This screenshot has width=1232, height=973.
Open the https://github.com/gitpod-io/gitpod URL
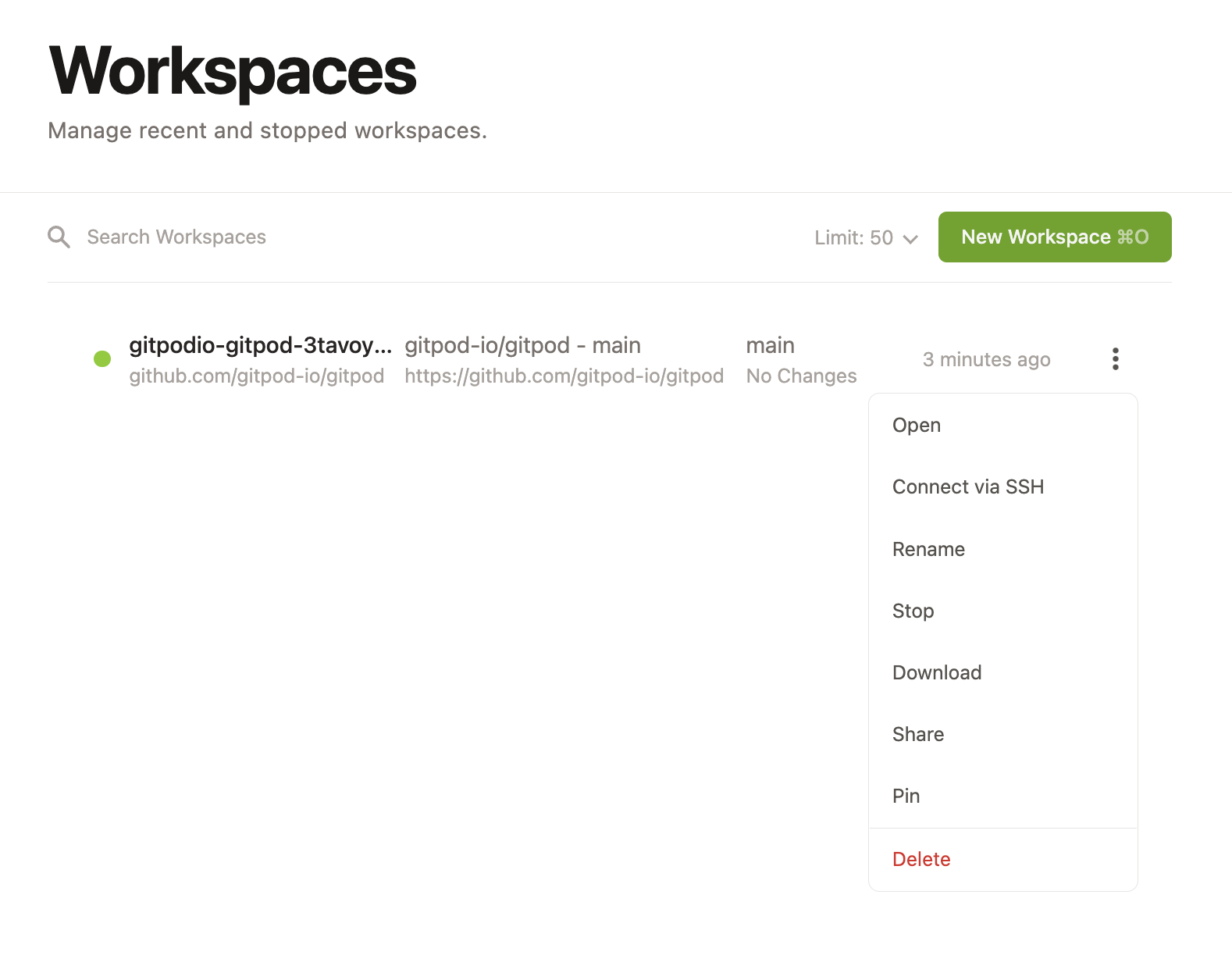(x=564, y=376)
